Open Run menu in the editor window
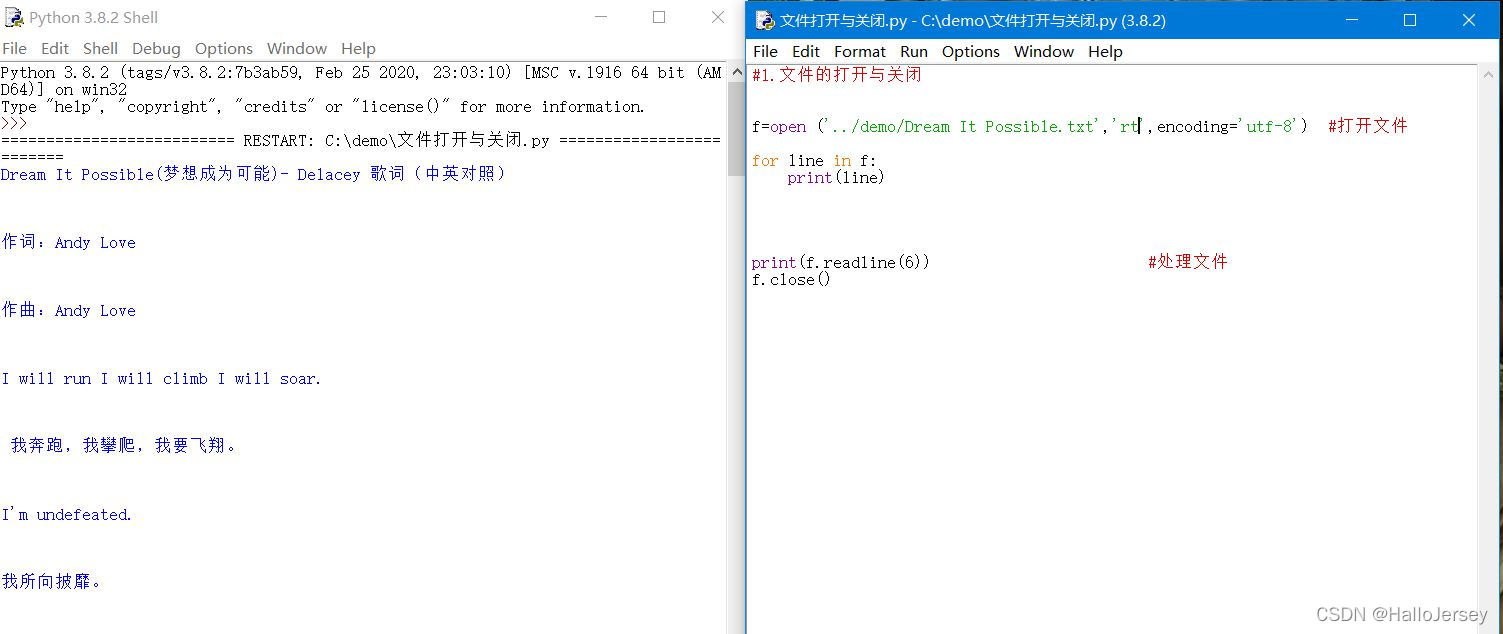This screenshot has height=634, width=1503. coord(914,51)
